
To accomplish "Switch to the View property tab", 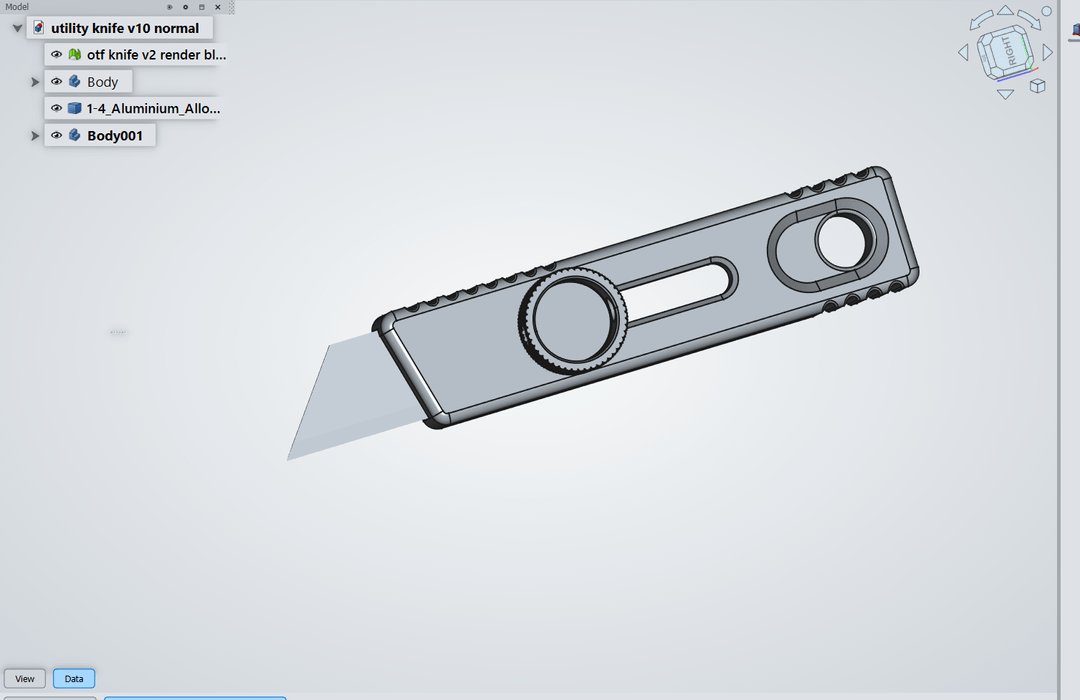I will (x=25, y=679).
